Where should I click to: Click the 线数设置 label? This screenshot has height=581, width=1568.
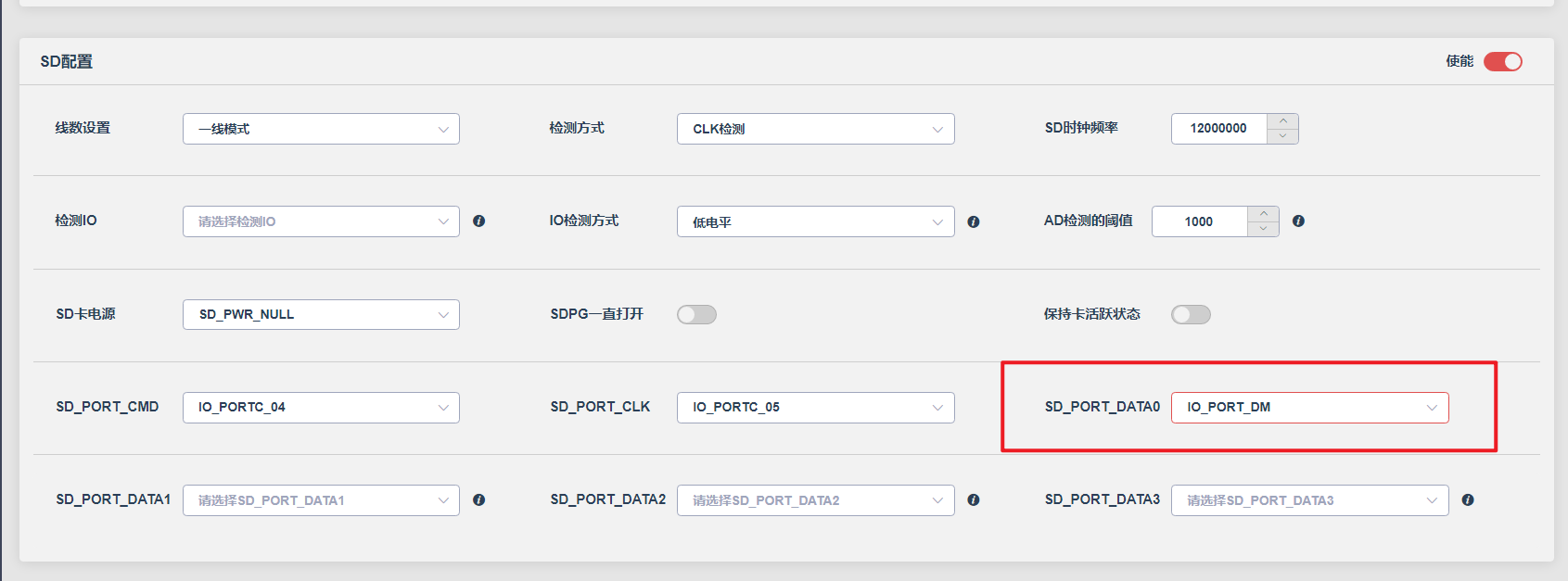click(83, 128)
